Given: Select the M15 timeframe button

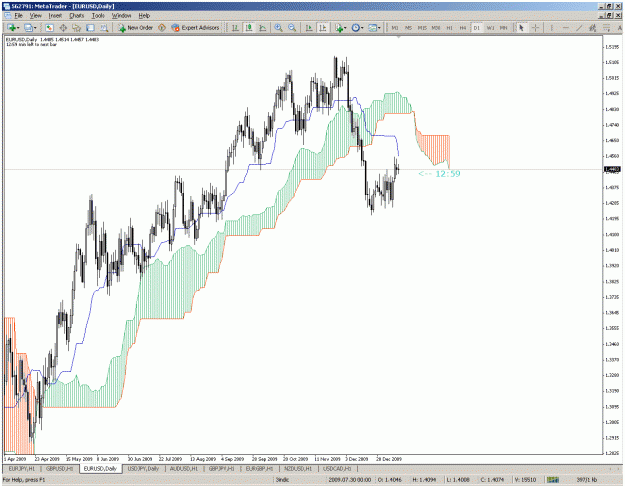Looking at the screenshot, I should (x=422, y=28).
